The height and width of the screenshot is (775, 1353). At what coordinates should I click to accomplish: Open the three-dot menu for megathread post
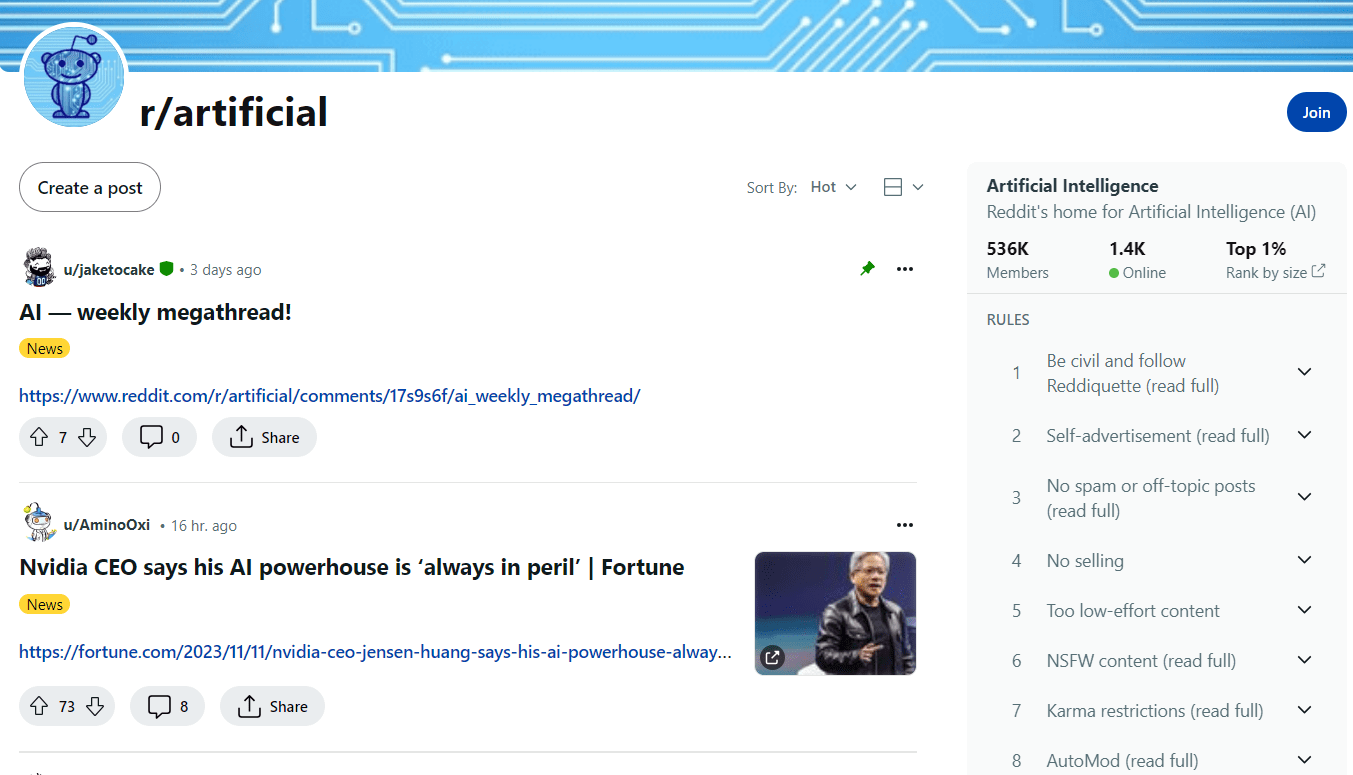(905, 269)
